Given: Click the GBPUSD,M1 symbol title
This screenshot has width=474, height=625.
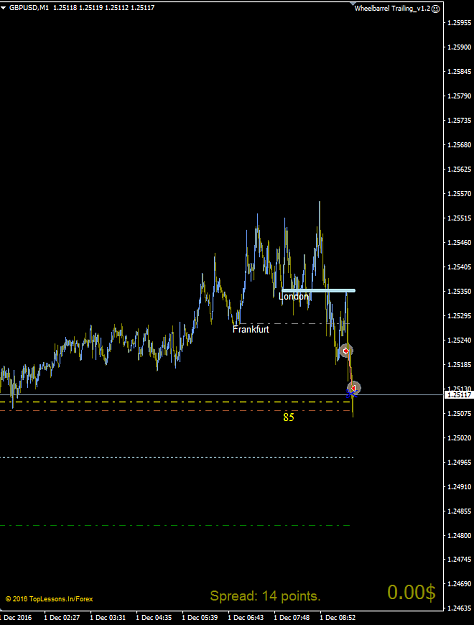Looking at the screenshot, I should click(29, 8).
